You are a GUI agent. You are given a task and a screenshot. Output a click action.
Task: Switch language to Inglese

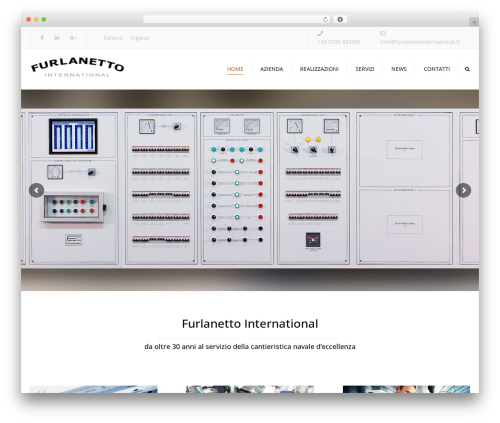(140, 38)
